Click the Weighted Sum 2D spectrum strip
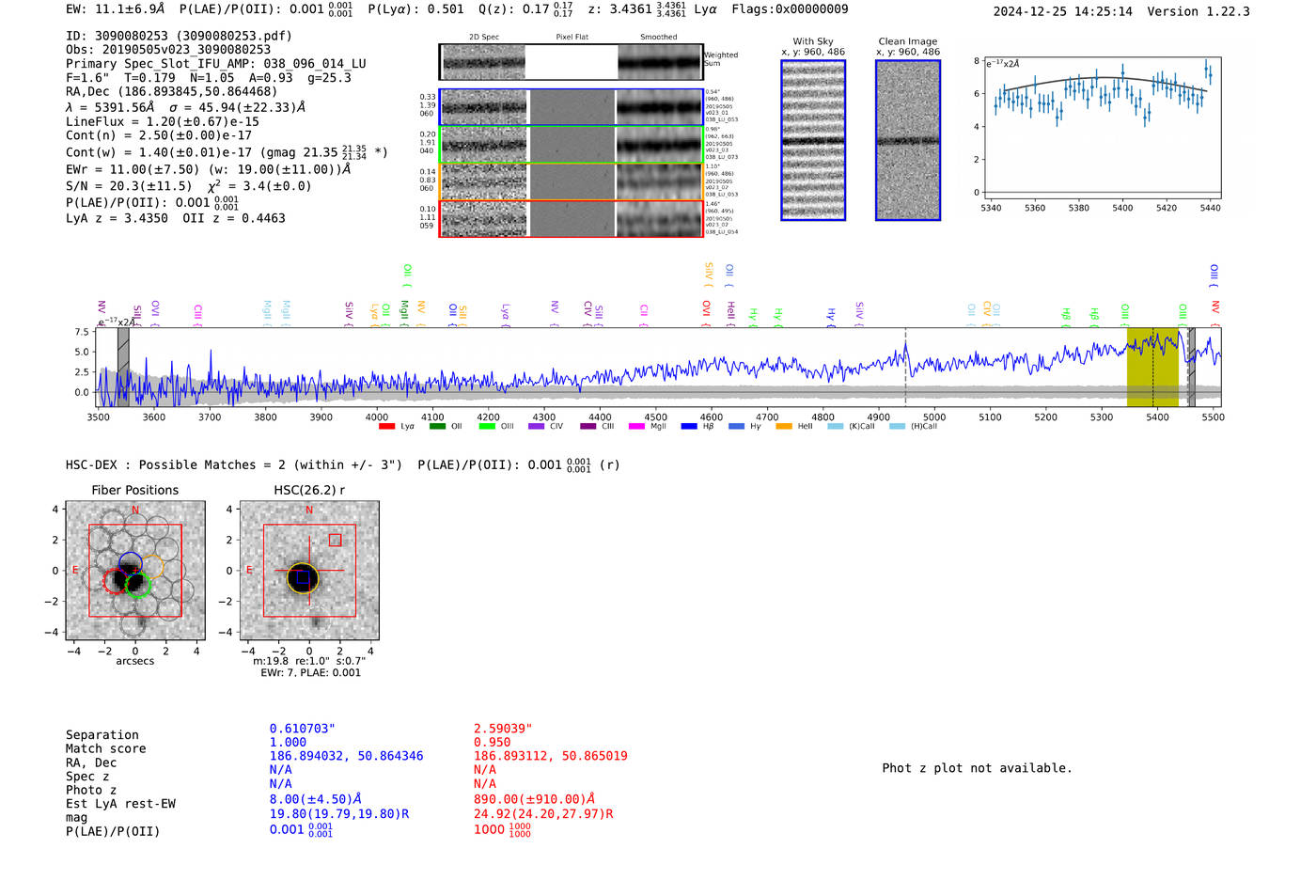This screenshot has height=896, width=1316. 572,62
